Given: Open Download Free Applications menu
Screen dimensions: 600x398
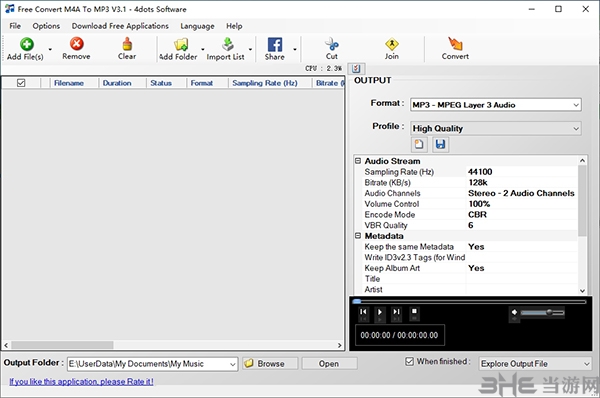Looking at the screenshot, I should click(120, 26).
